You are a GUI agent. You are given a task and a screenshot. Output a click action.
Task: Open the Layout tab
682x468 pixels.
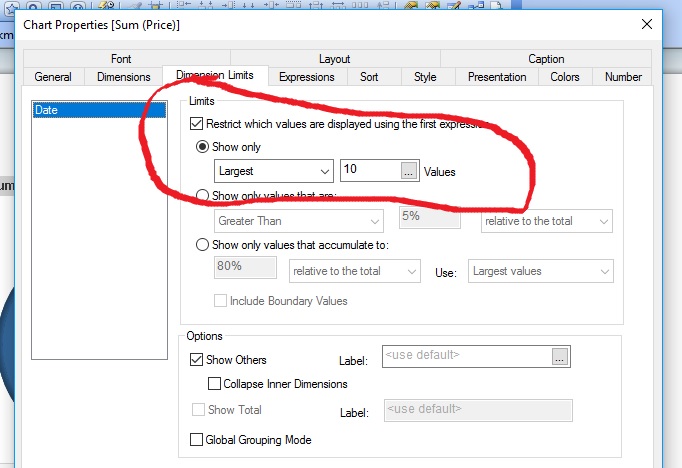[334, 59]
